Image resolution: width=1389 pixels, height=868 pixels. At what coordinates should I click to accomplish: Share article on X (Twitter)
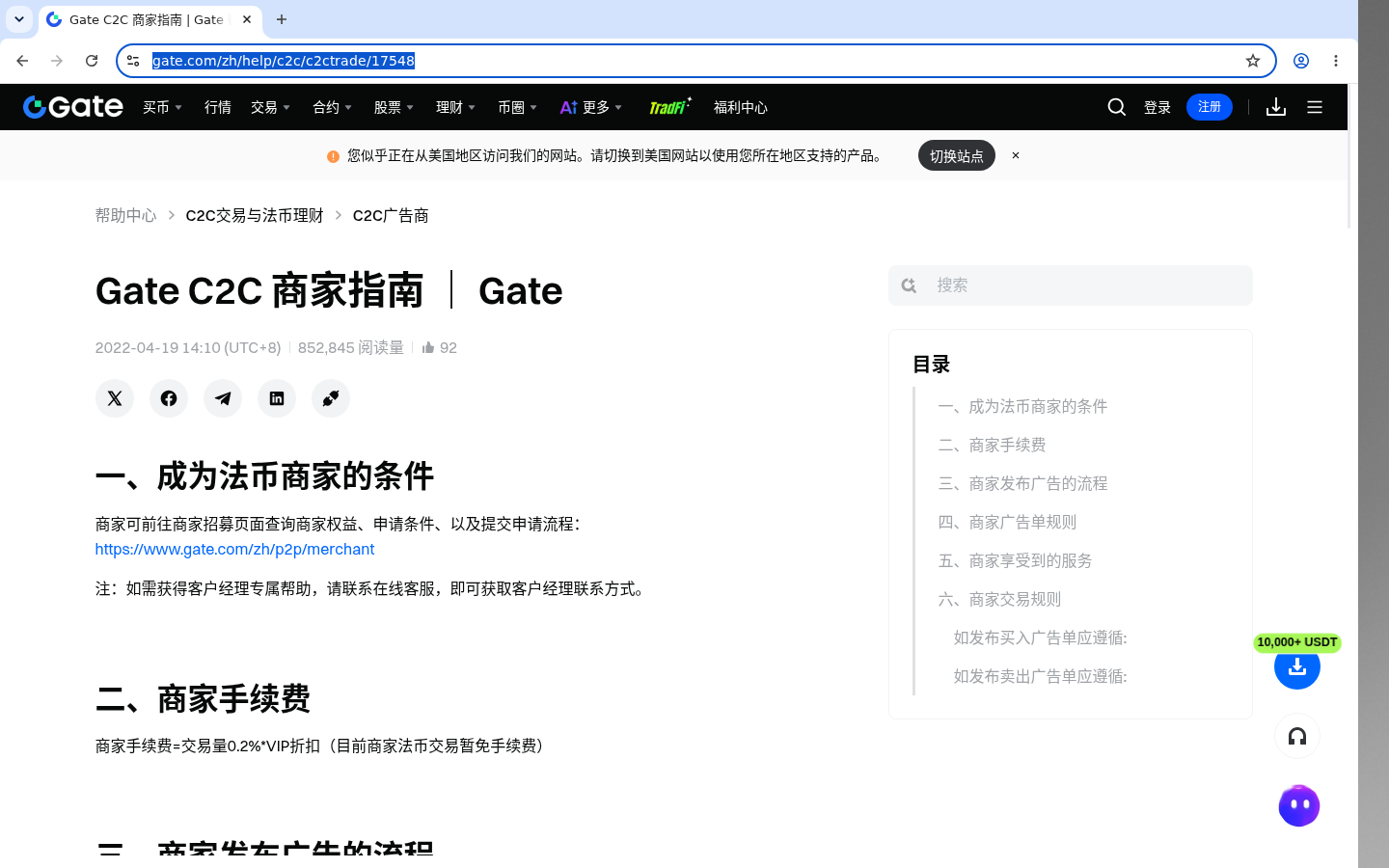pyautogui.click(x=115, y=398)
